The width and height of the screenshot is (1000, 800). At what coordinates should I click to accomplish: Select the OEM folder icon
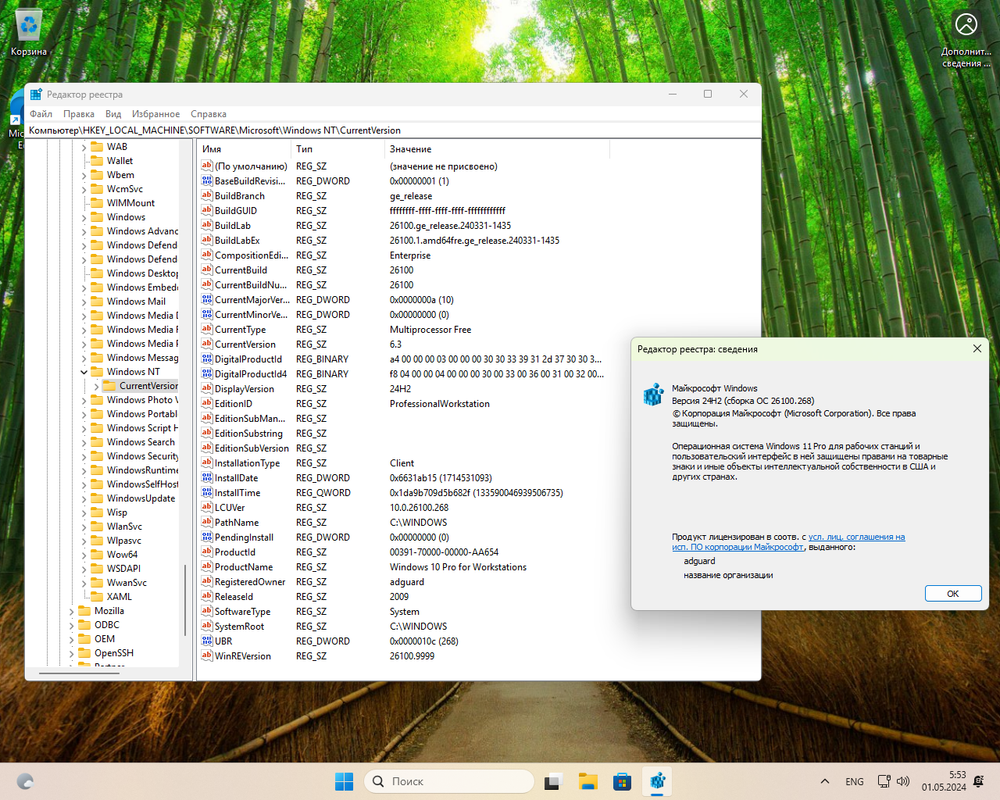[84, 639]
